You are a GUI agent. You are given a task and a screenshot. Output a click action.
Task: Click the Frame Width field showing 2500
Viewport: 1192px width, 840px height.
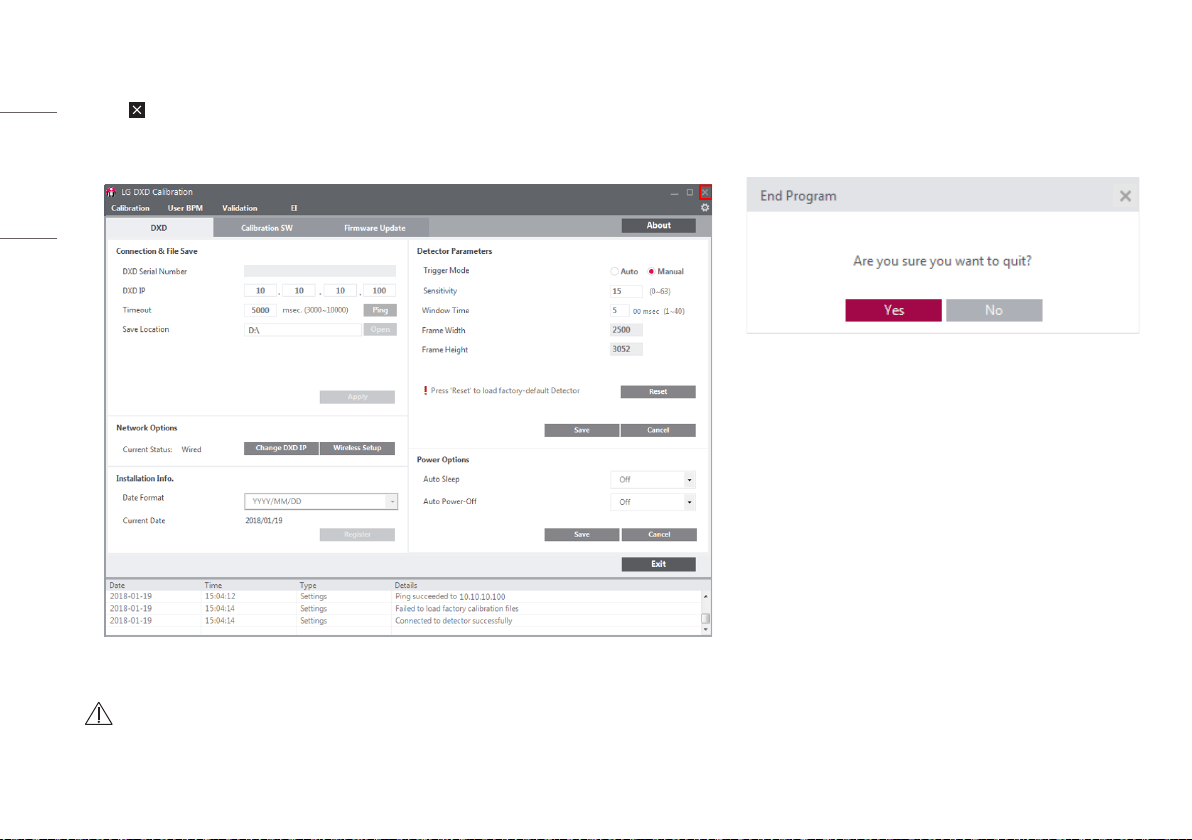626,330
